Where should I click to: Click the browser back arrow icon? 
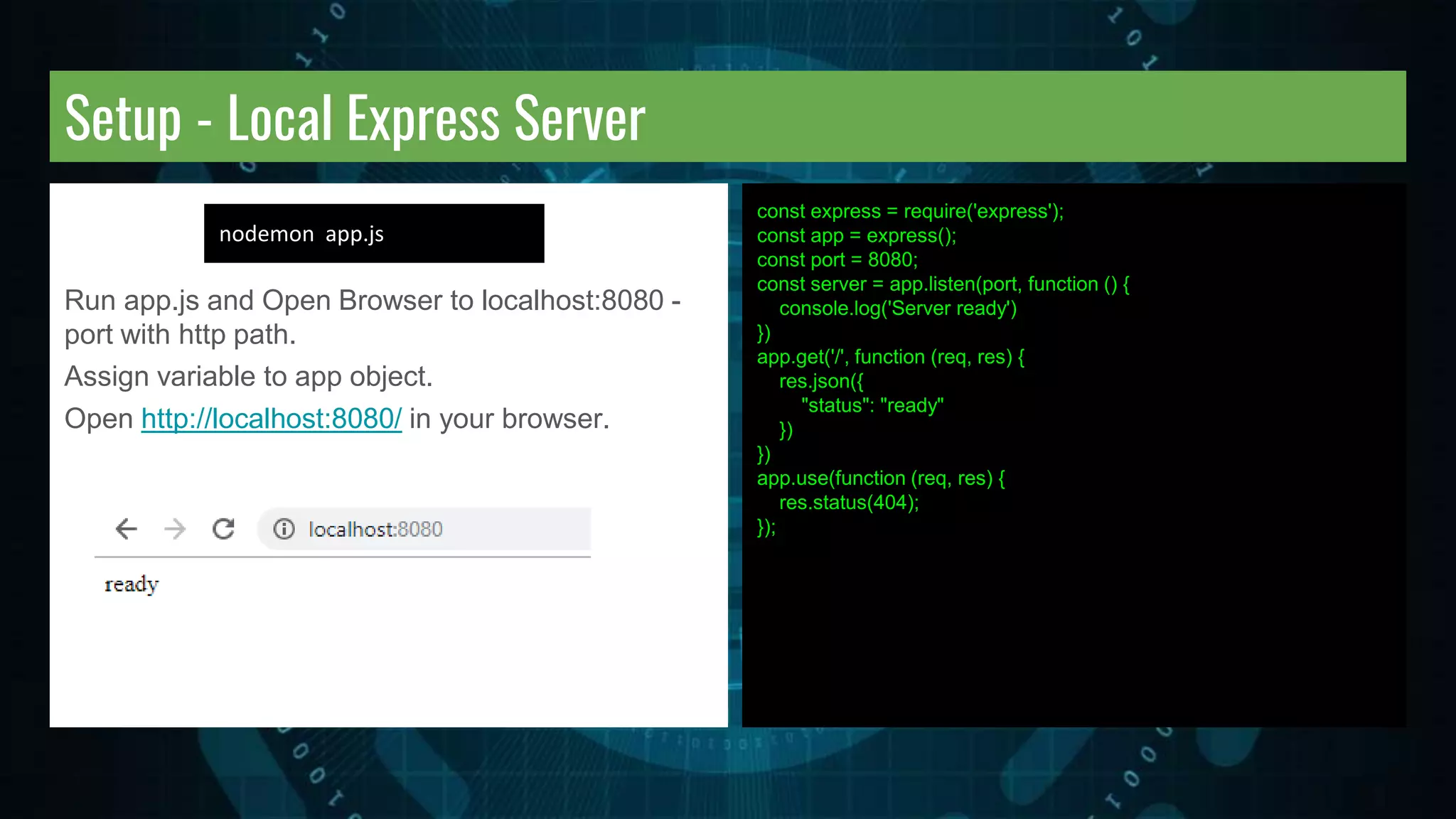tap(127, 529)
